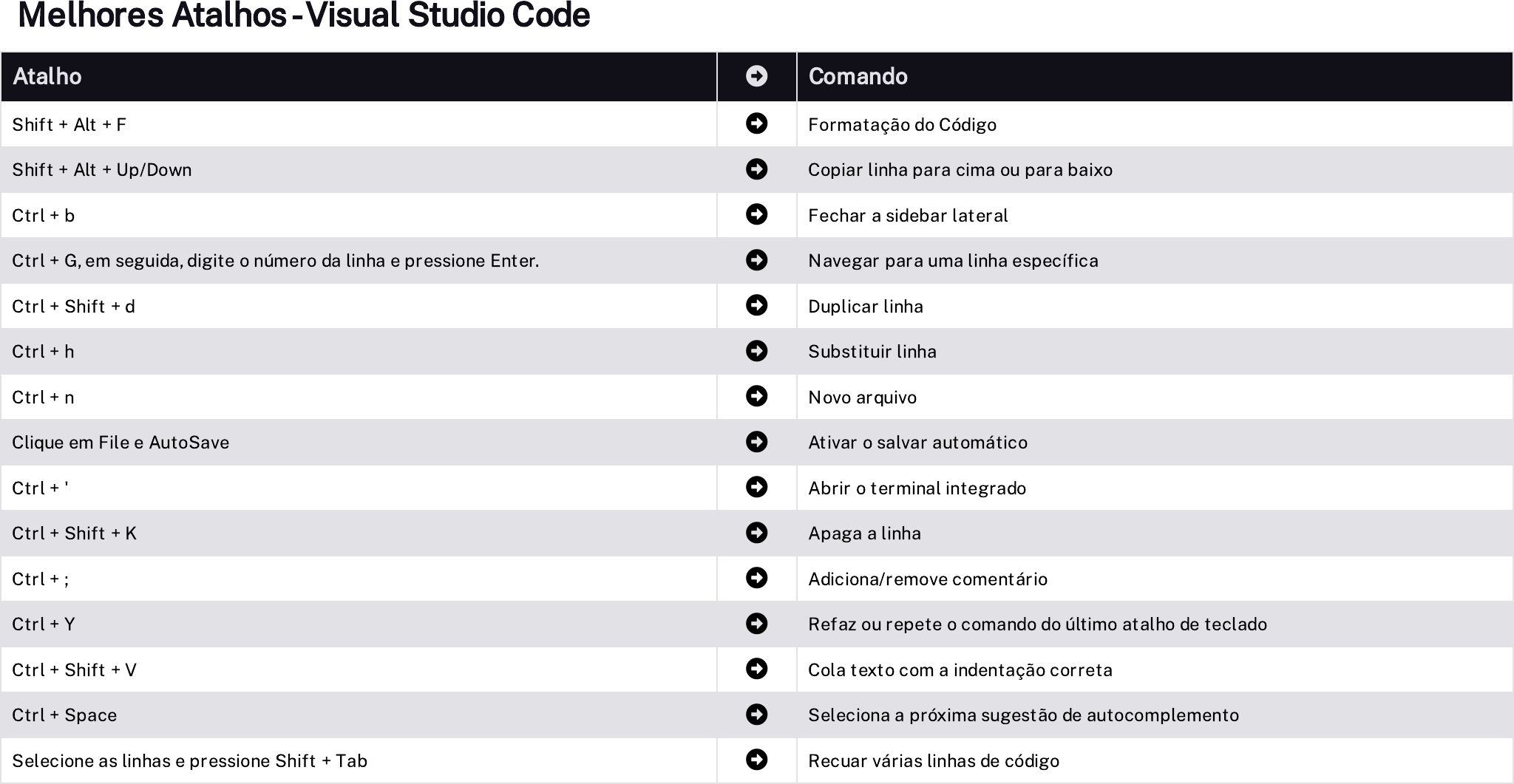This screenshot has height=784, width=1514.
Task: Click arrow icon beside Novo arquivo
Action: [756, 396]
